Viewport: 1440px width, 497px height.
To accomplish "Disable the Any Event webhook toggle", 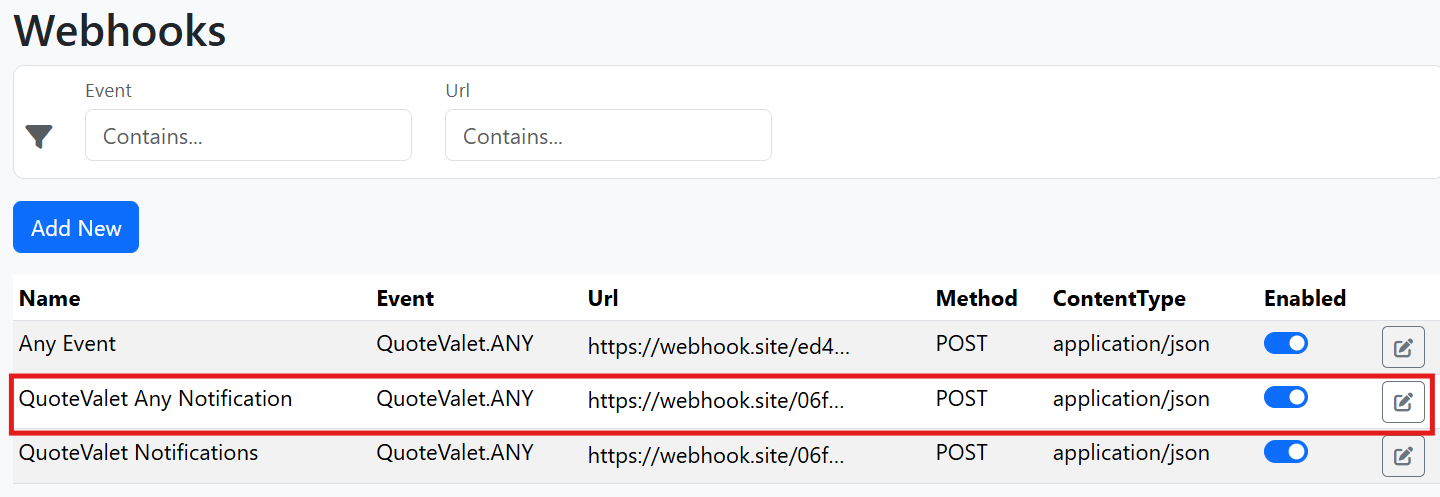I will click(1285, 344).
